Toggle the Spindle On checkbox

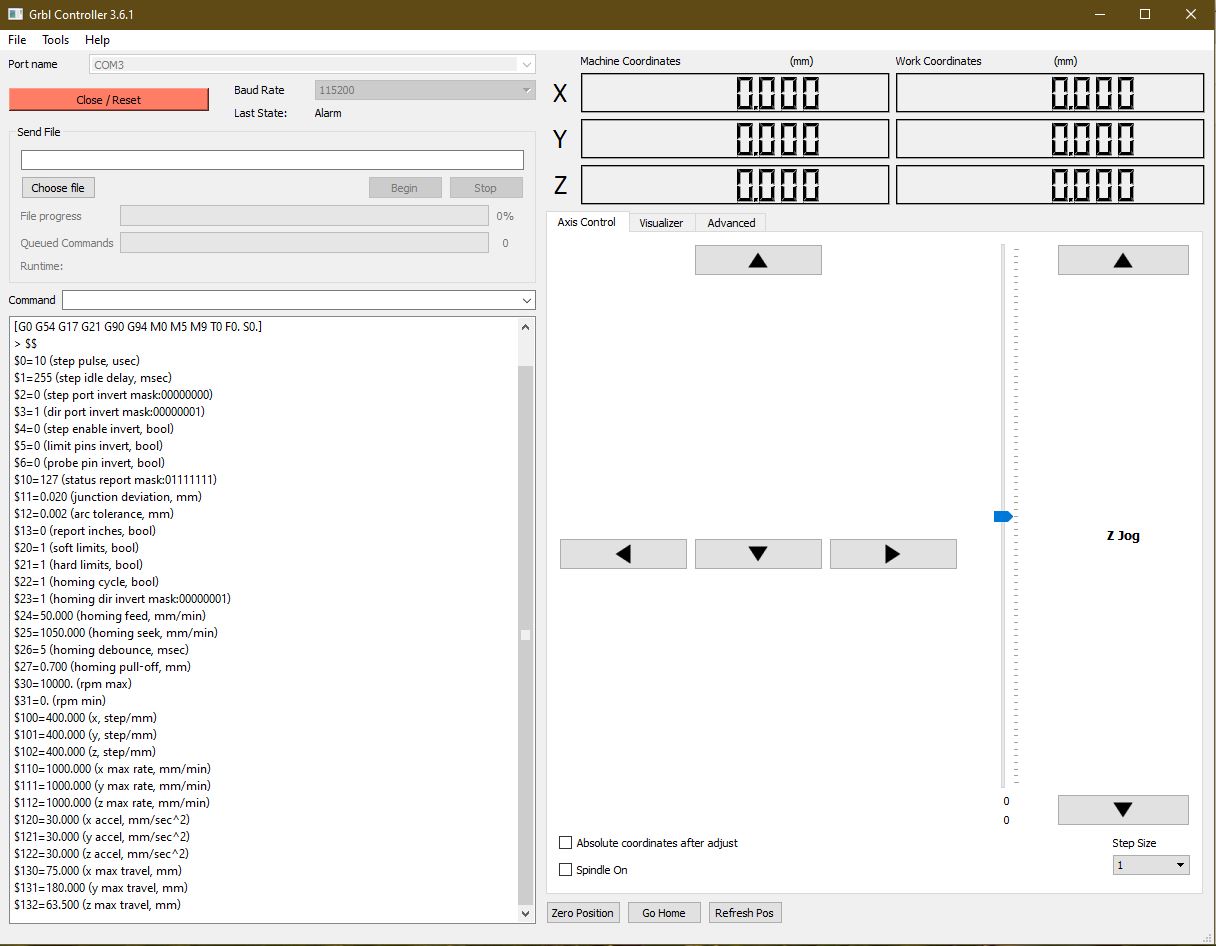pyautogui.click(x=566, y=870)
